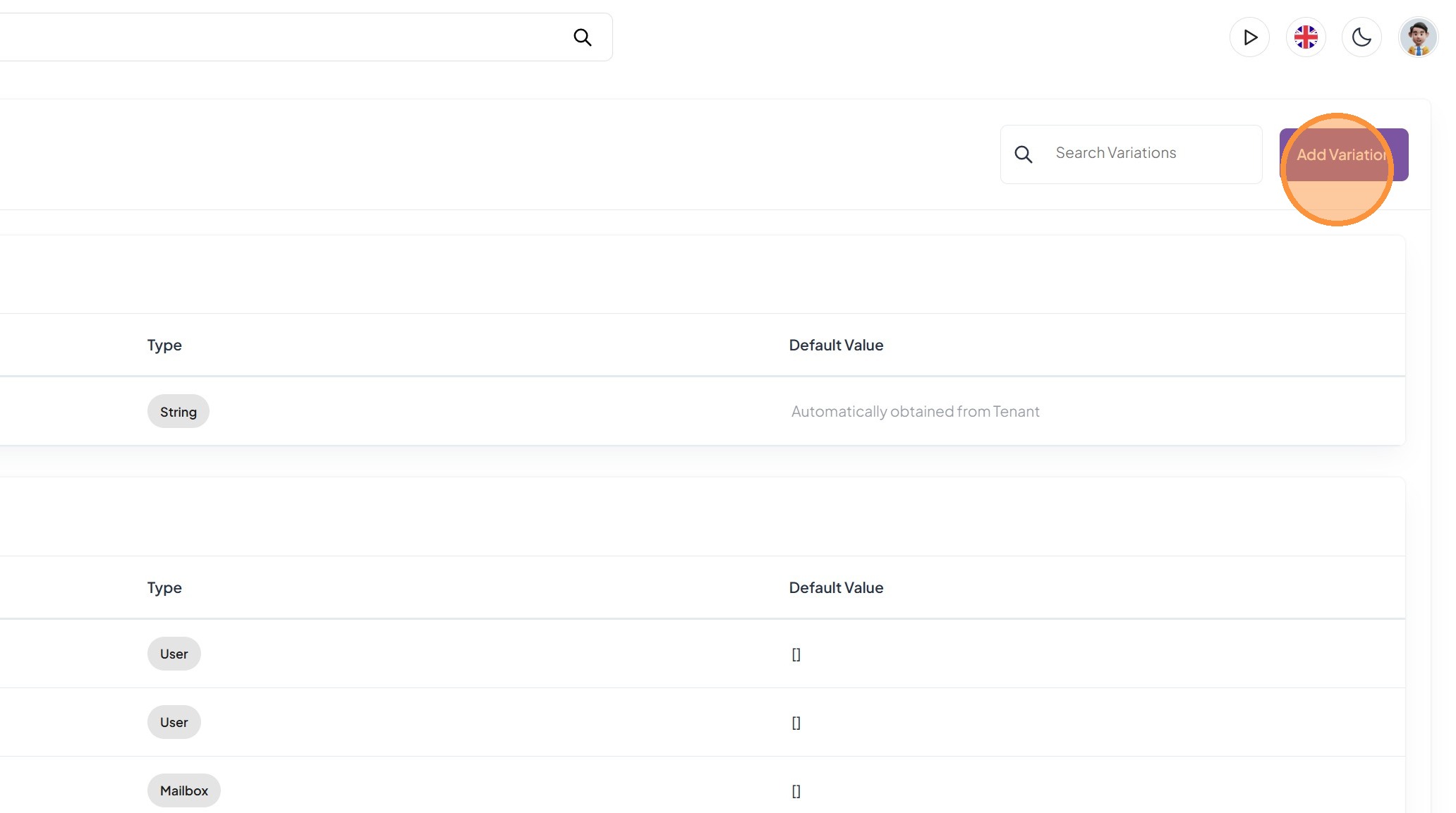This screenshot has width=1456, height=813.
Task: Click the second User type badge
Action: [x=174, y=723]
